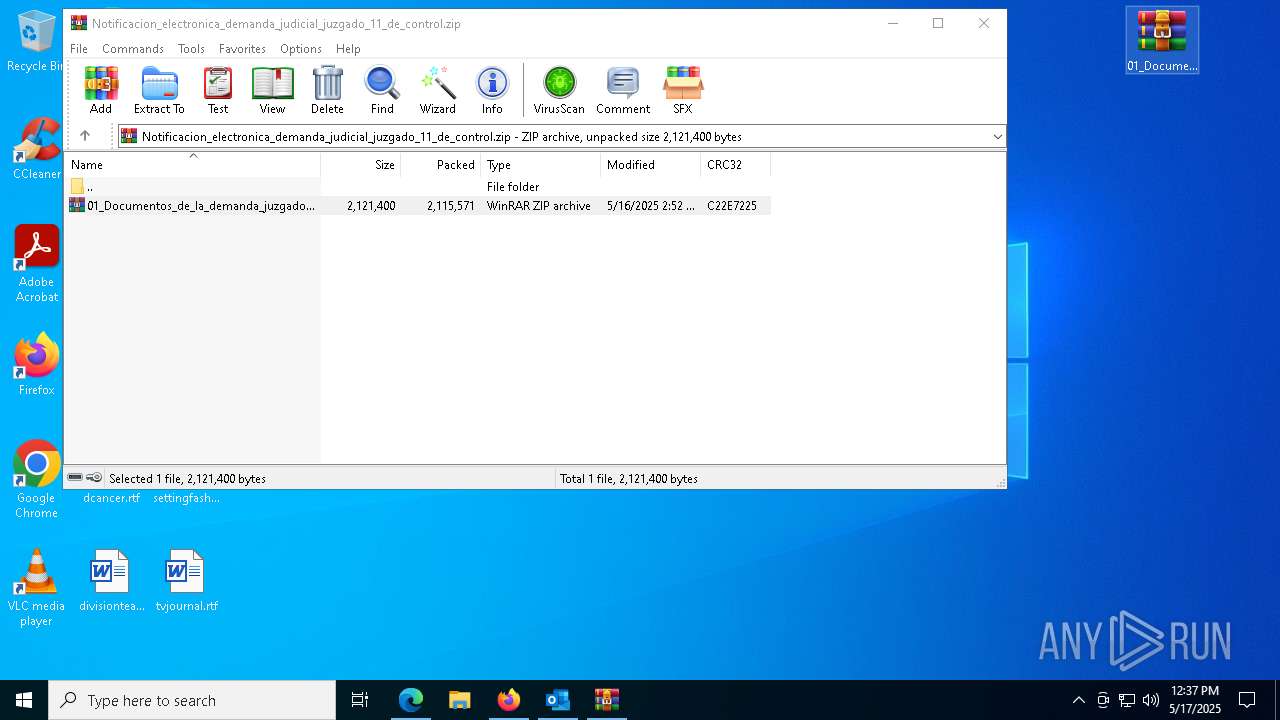
Task: Select the divisiontea document on desktop
Action: 111,581
